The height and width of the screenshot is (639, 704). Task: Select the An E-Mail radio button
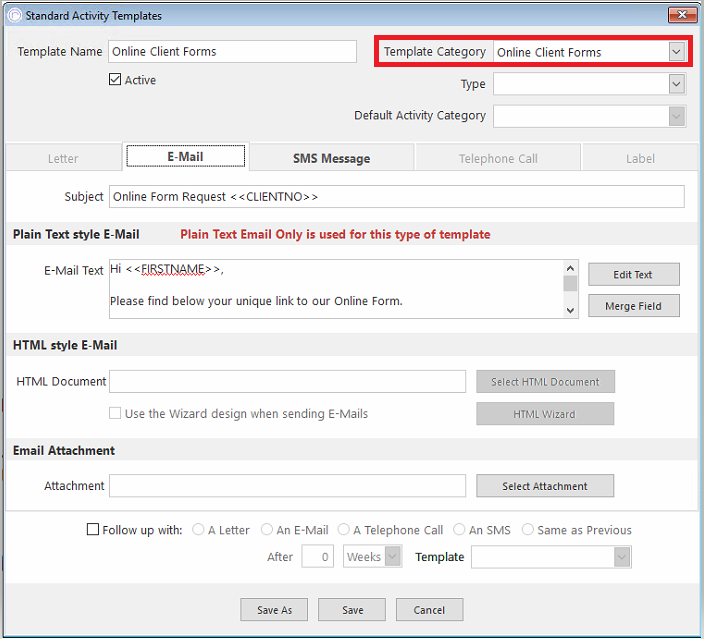pyautogui.click(x=267, y=529)
